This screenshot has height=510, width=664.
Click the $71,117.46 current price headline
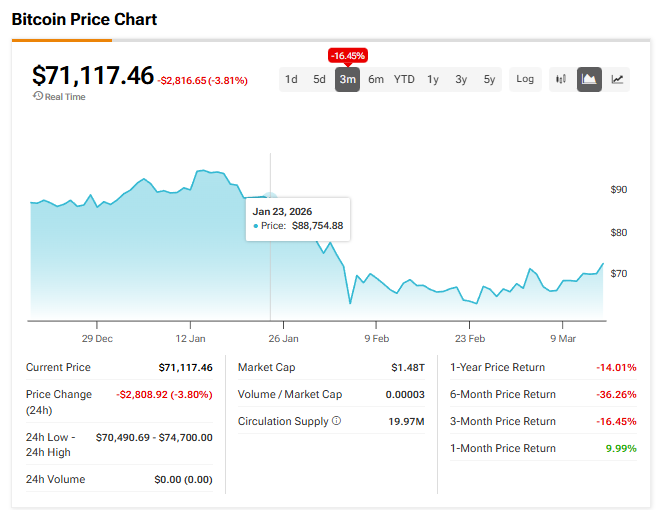93,75
